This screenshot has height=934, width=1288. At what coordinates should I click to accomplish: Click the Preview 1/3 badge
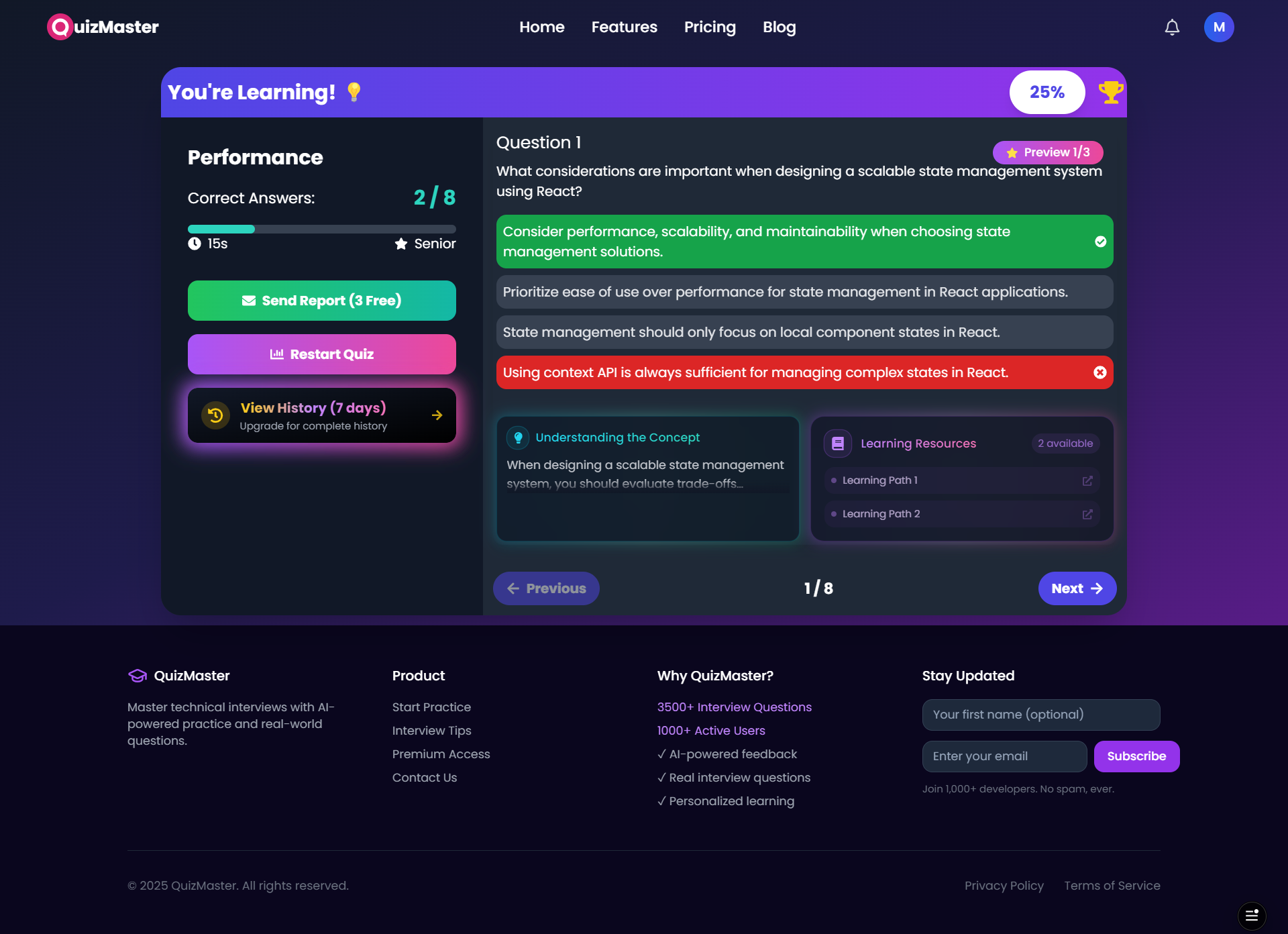click(x=1048, y=152)
